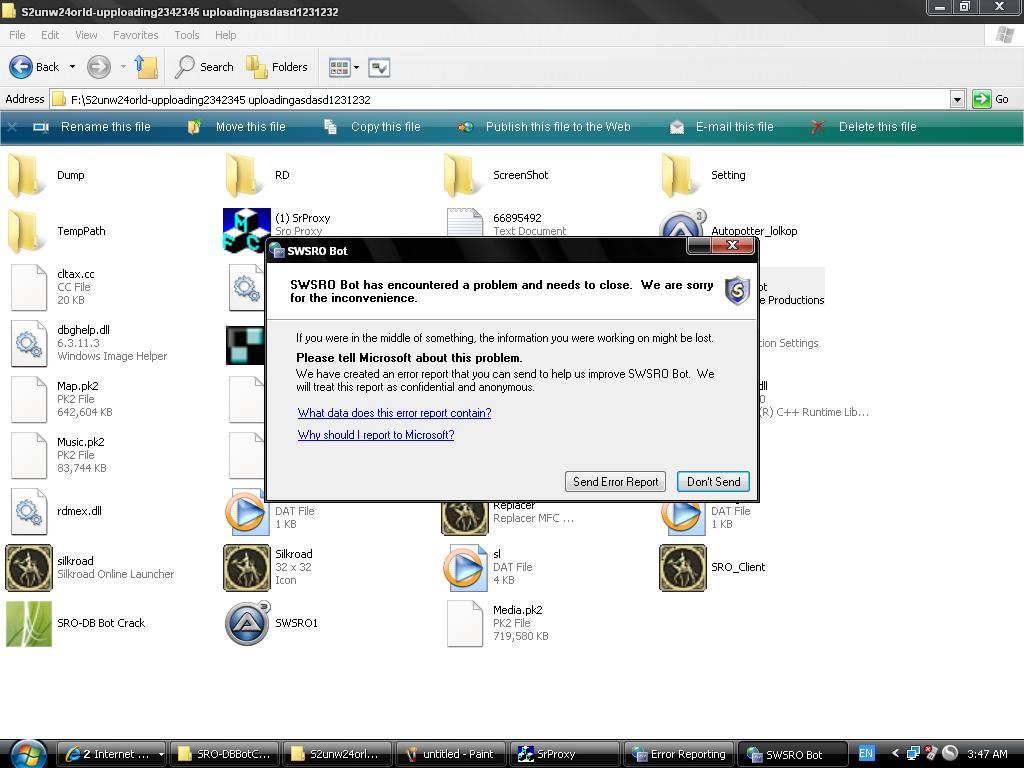Screen dimensions: 1024x768
Task: Choose Delete this file
Action: [863, 127]
